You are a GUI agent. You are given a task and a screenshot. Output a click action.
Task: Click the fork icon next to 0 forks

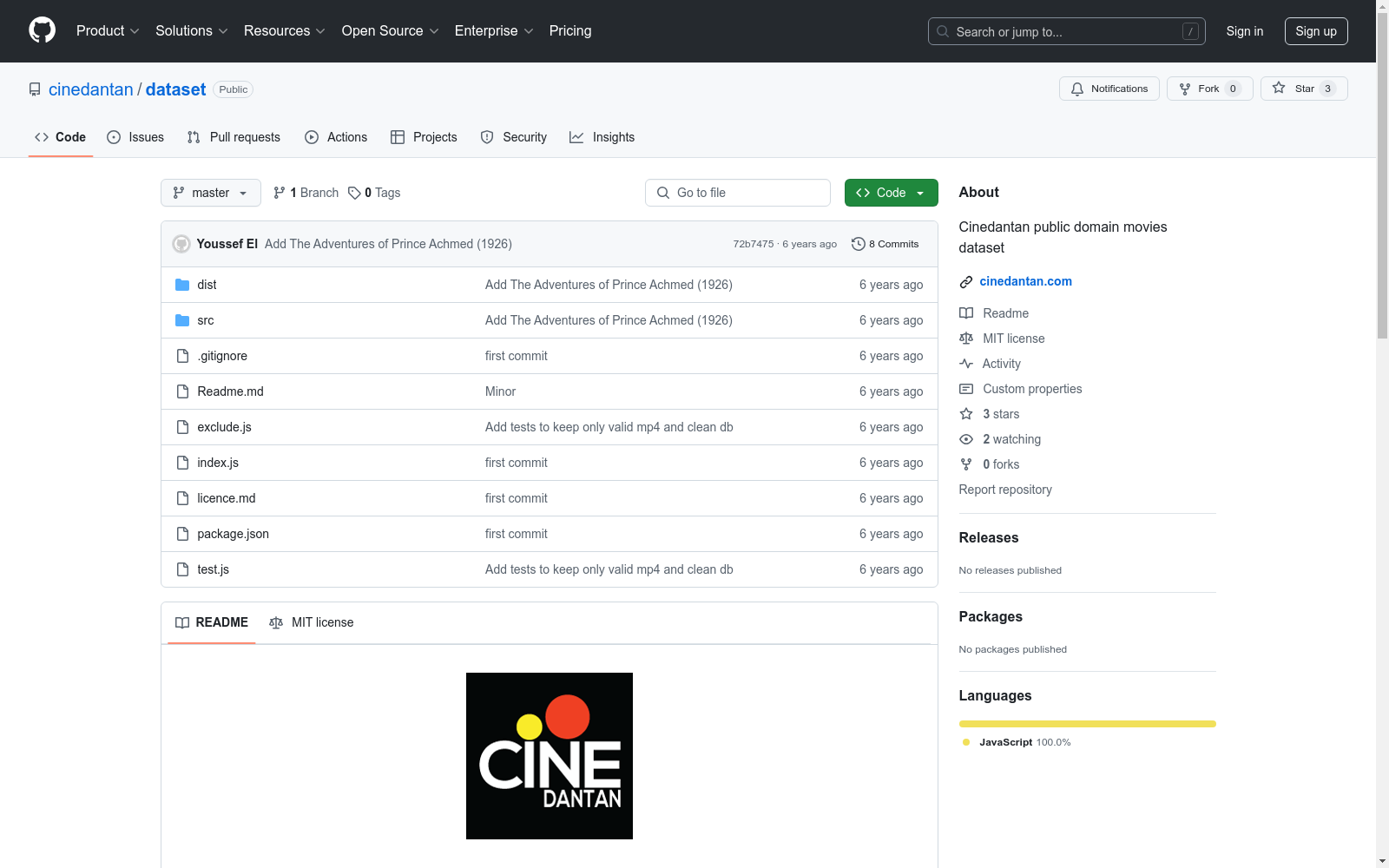[x=966, y=464]
